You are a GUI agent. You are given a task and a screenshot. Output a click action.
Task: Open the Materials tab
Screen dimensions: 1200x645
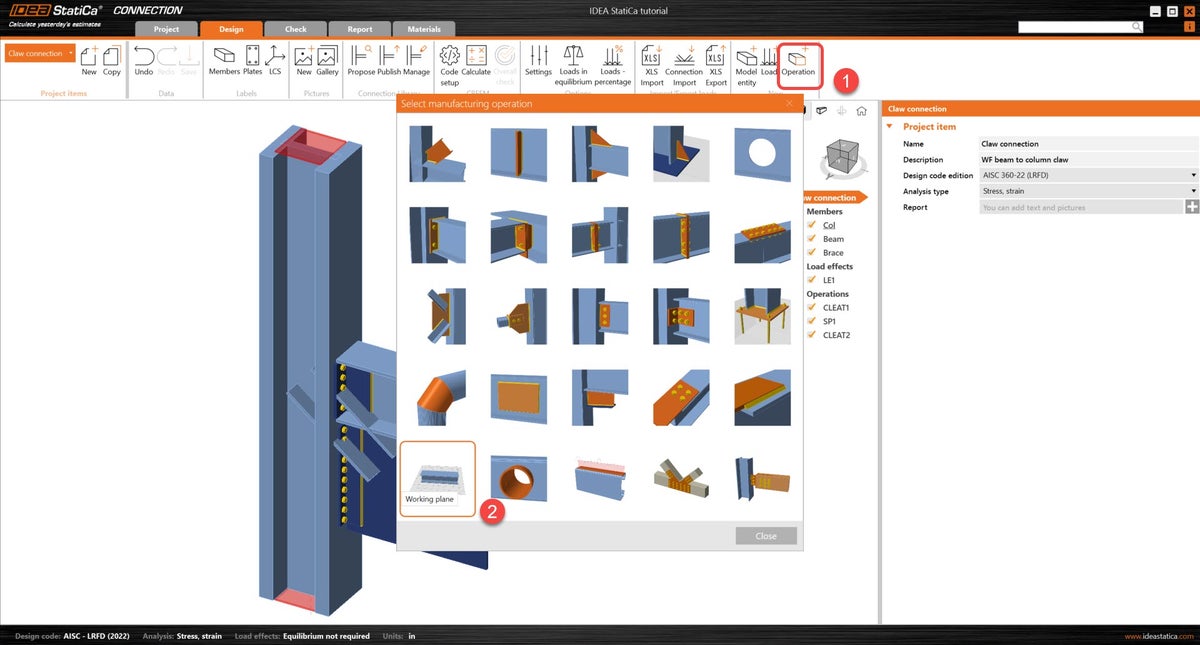coord(424,28)
